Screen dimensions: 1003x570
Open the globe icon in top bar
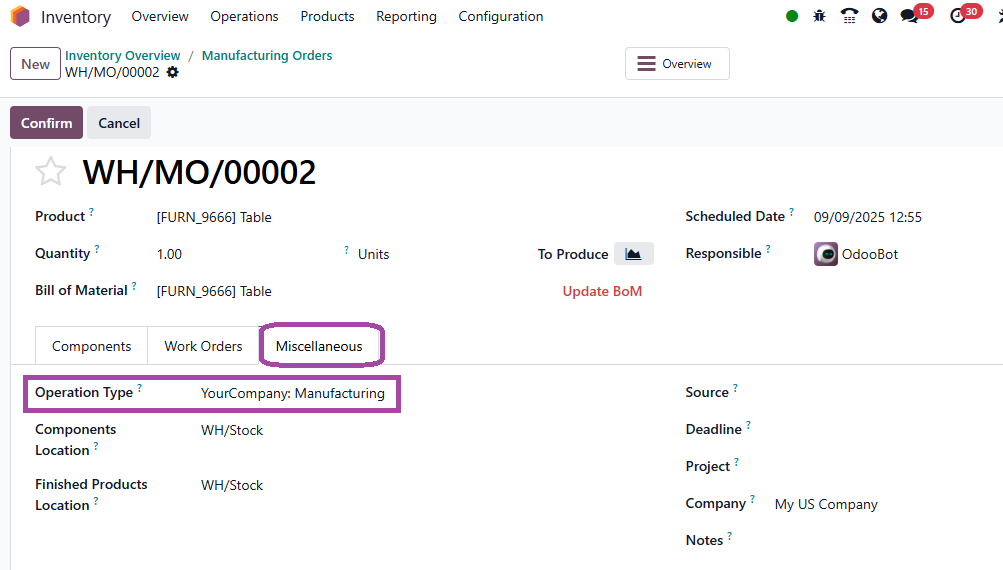pyautogui.click(x=880, y=16)
